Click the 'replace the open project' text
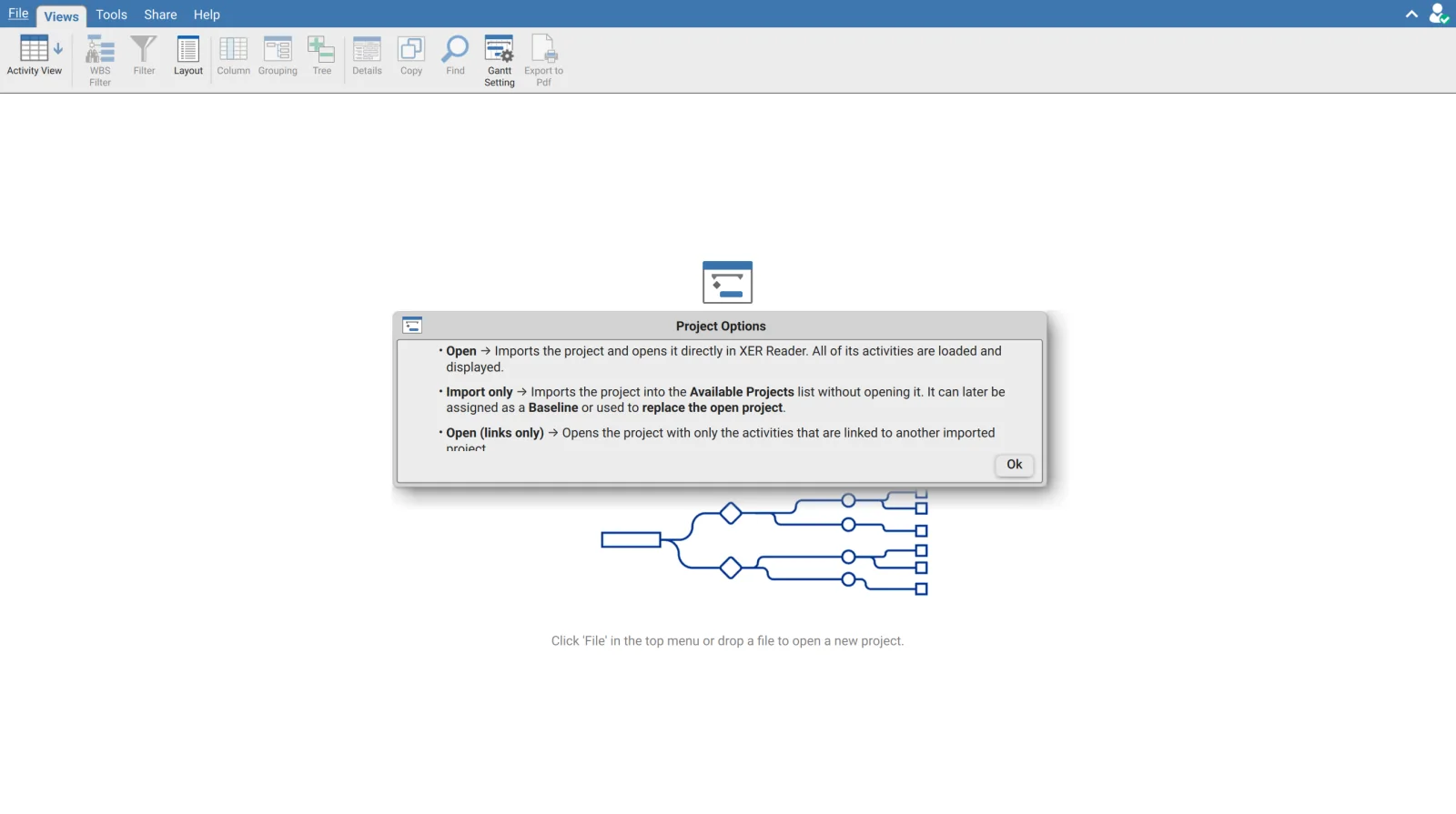 [x=713, y=407]
